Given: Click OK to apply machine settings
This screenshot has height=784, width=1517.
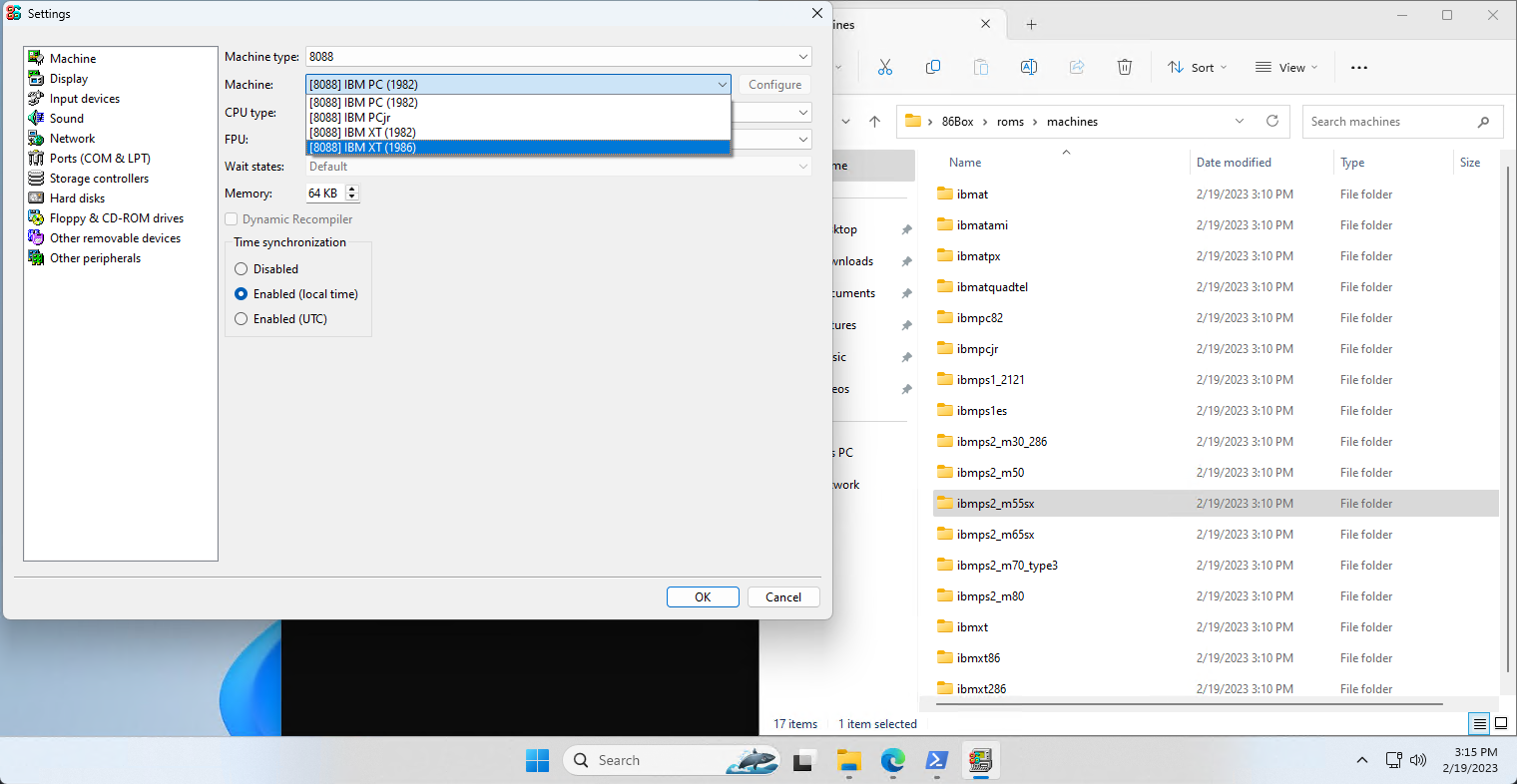Looking at the screenshot, I should 703,596.
